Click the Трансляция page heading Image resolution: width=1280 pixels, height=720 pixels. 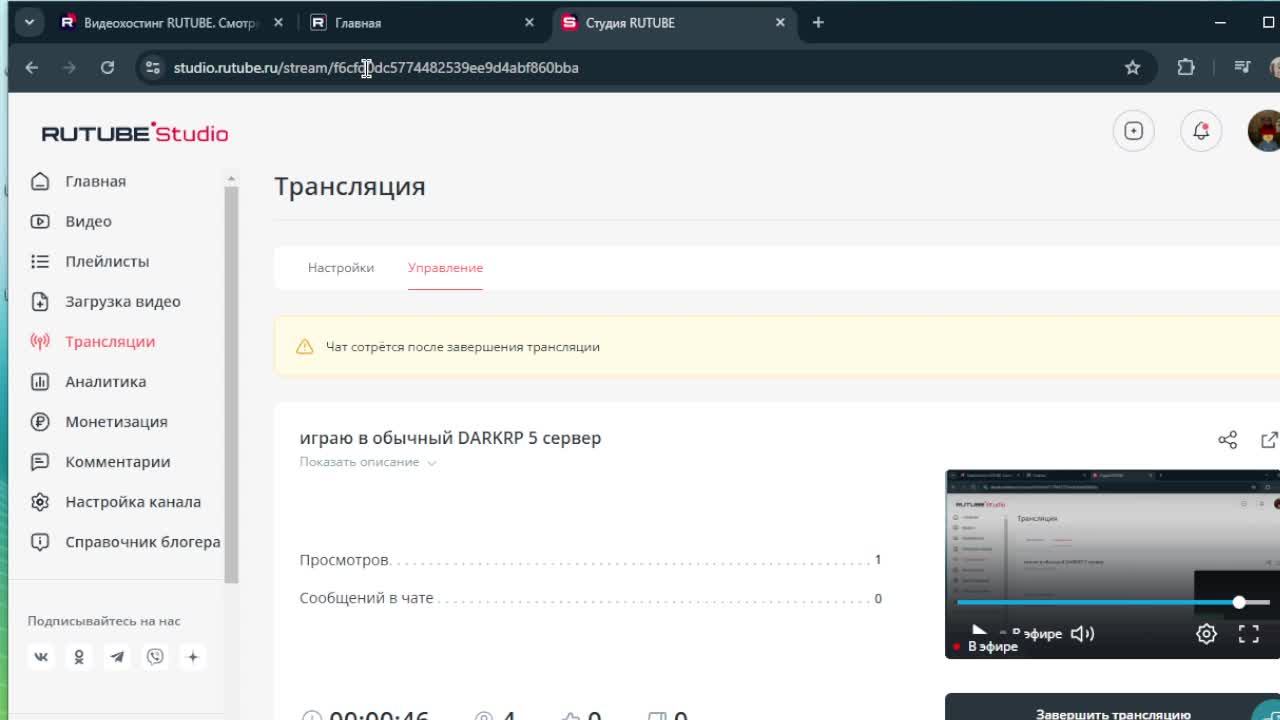(x=350, y=186)
